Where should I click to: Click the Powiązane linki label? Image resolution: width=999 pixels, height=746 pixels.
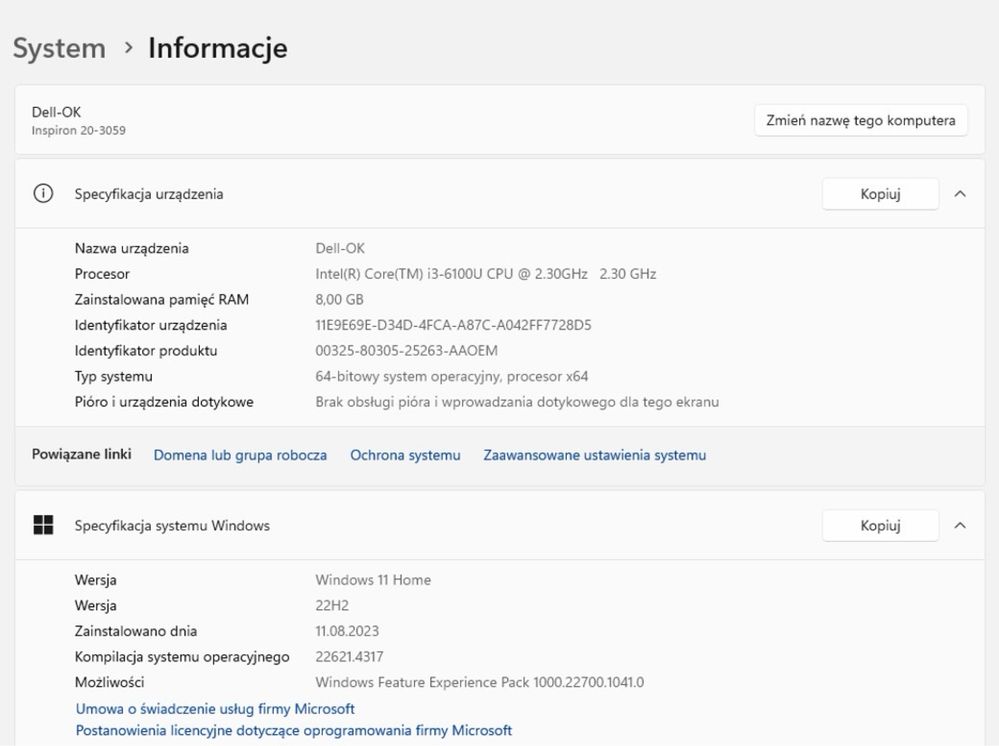tap(82, 454)
